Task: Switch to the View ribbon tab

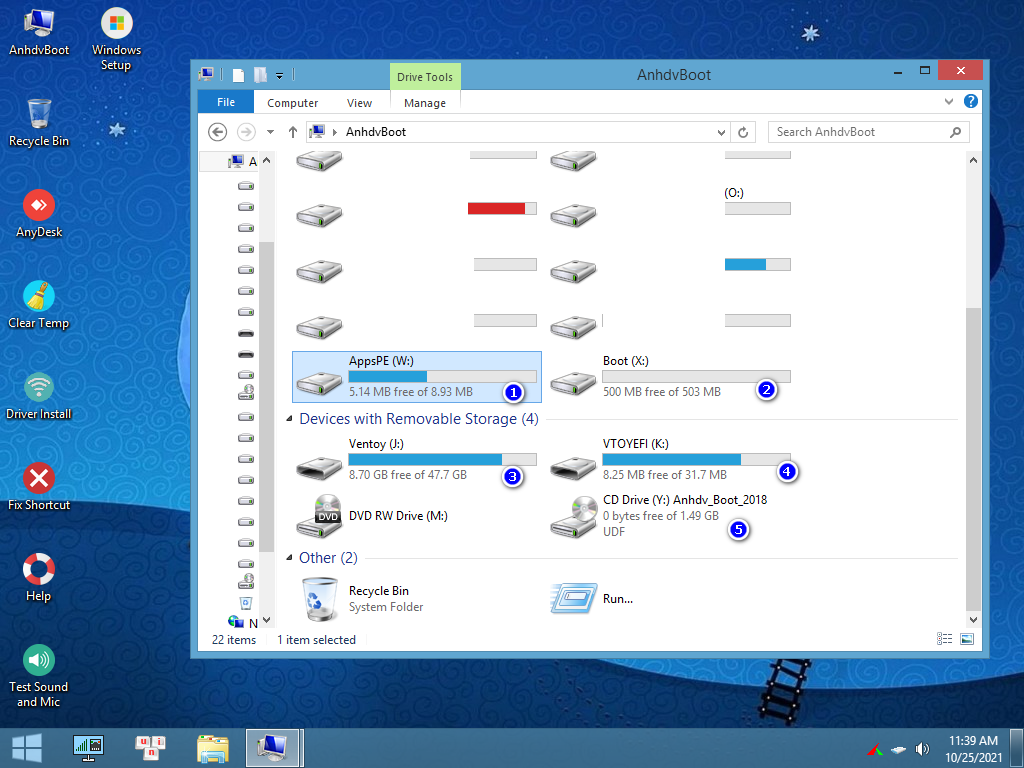Action: tap(359, 103)
